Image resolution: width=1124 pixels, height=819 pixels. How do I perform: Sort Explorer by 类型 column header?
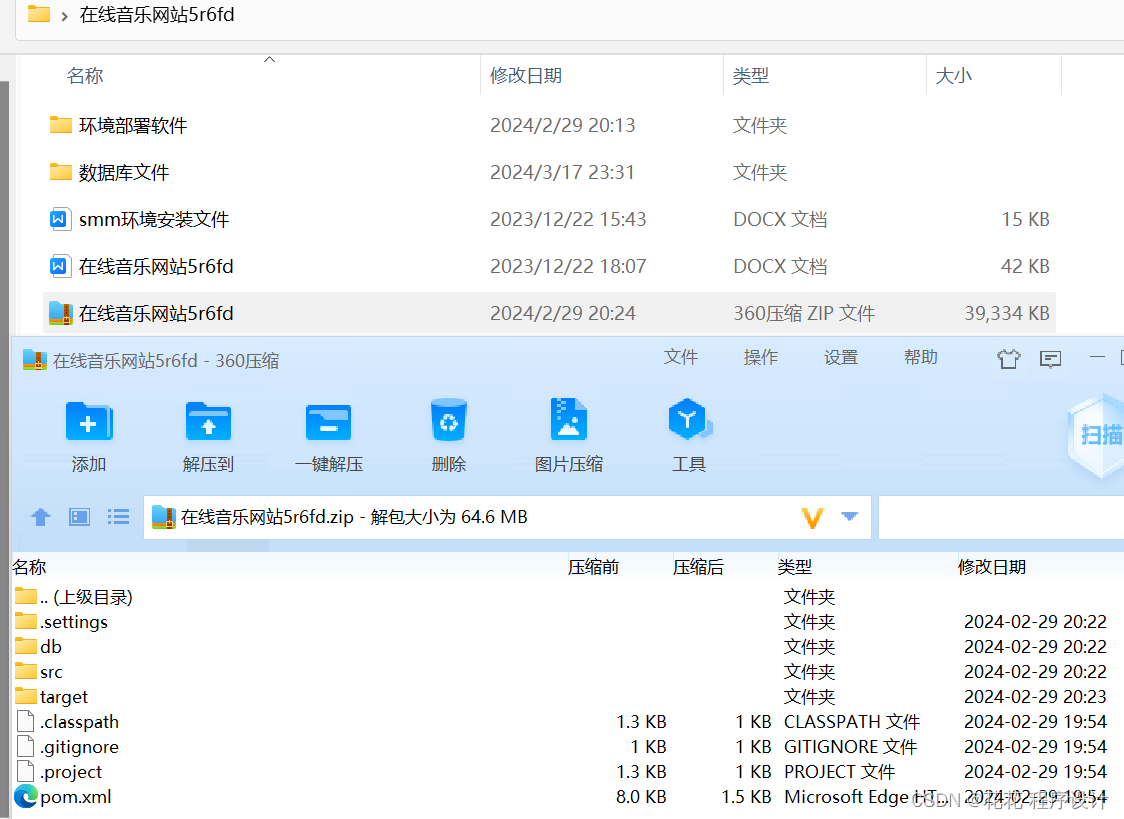751,75
